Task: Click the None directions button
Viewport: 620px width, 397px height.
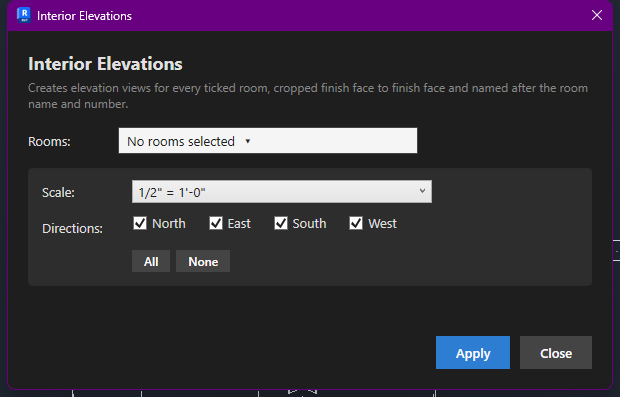Action: click(203, 261)
